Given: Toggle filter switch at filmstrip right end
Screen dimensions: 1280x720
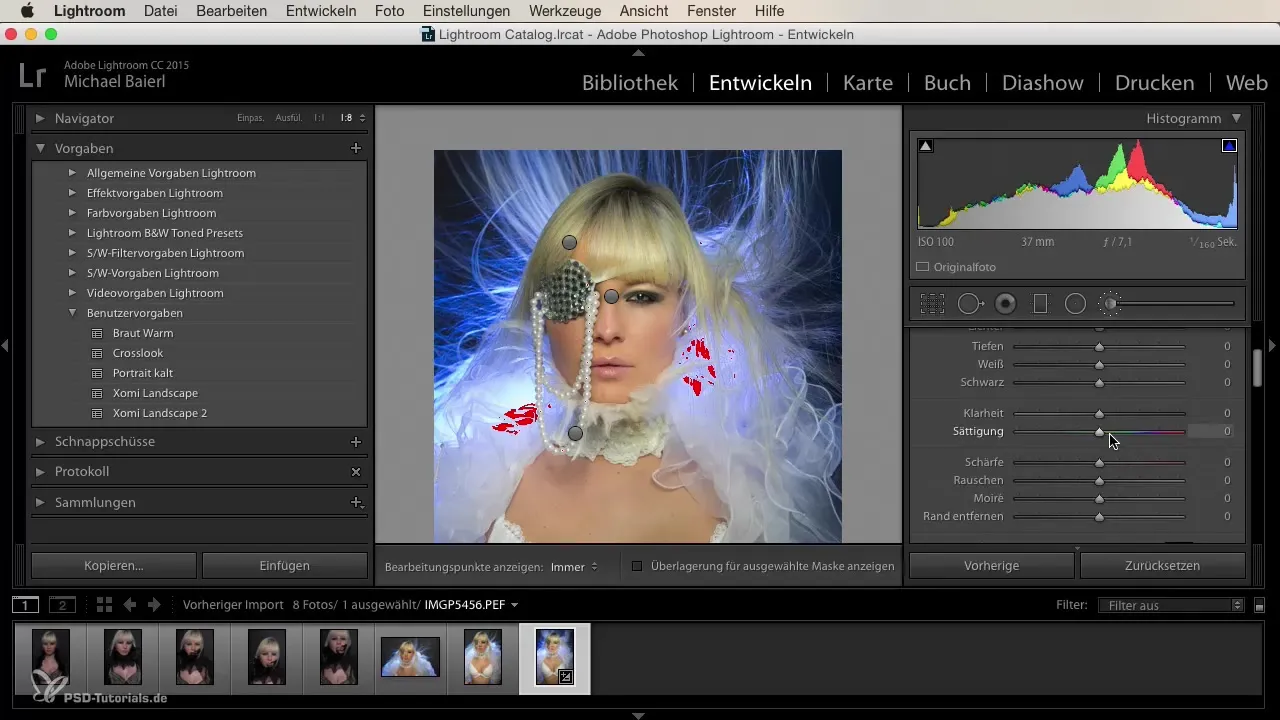Looking at the screenshot, I should pos(1259,605).
